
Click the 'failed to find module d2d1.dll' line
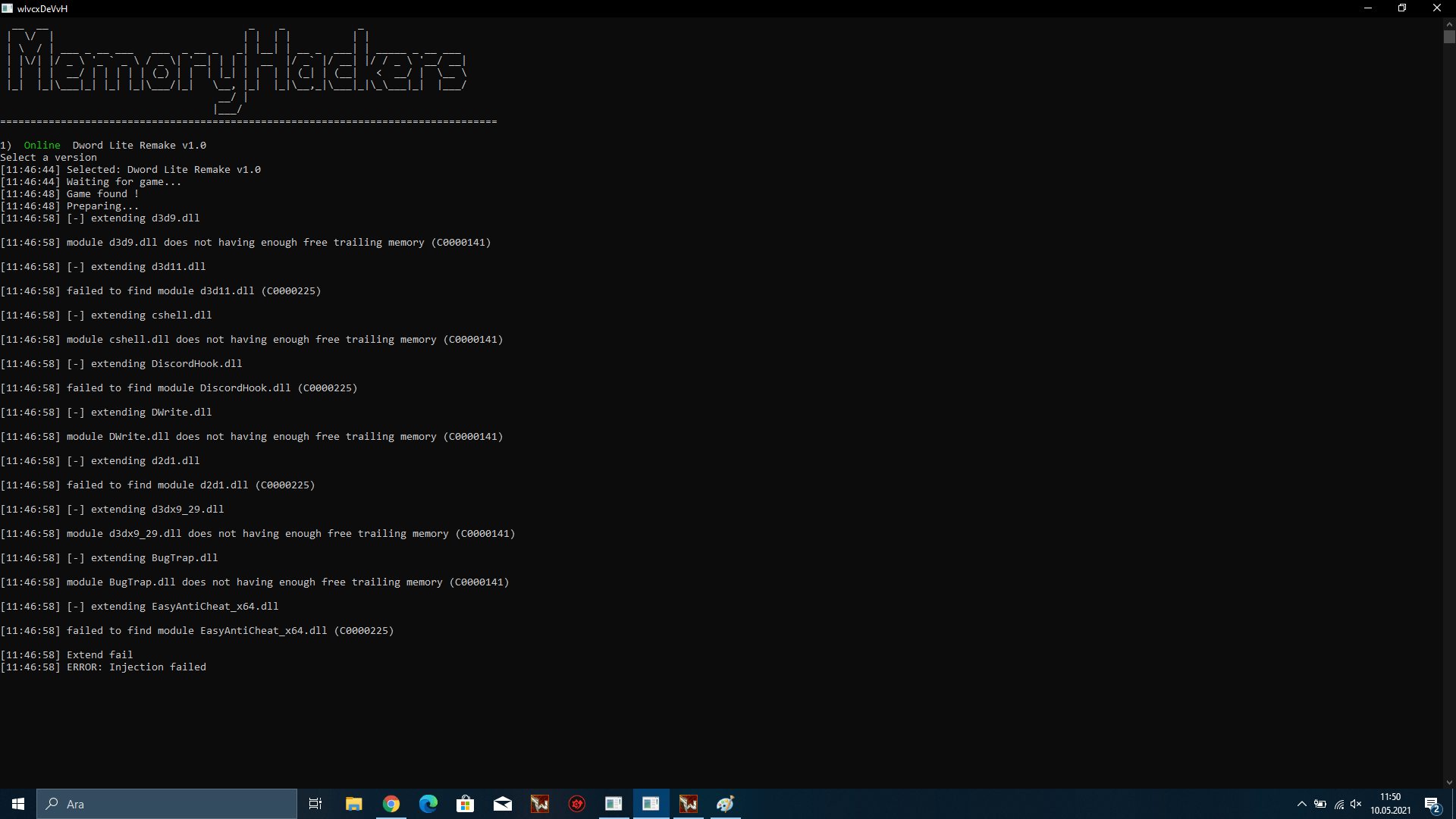tap(158, 485)
